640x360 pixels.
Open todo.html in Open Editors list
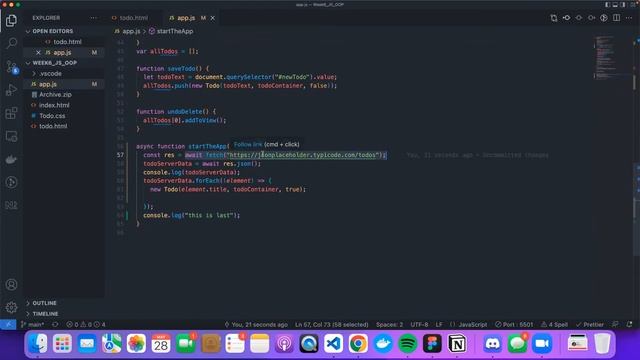pos(67,42)
